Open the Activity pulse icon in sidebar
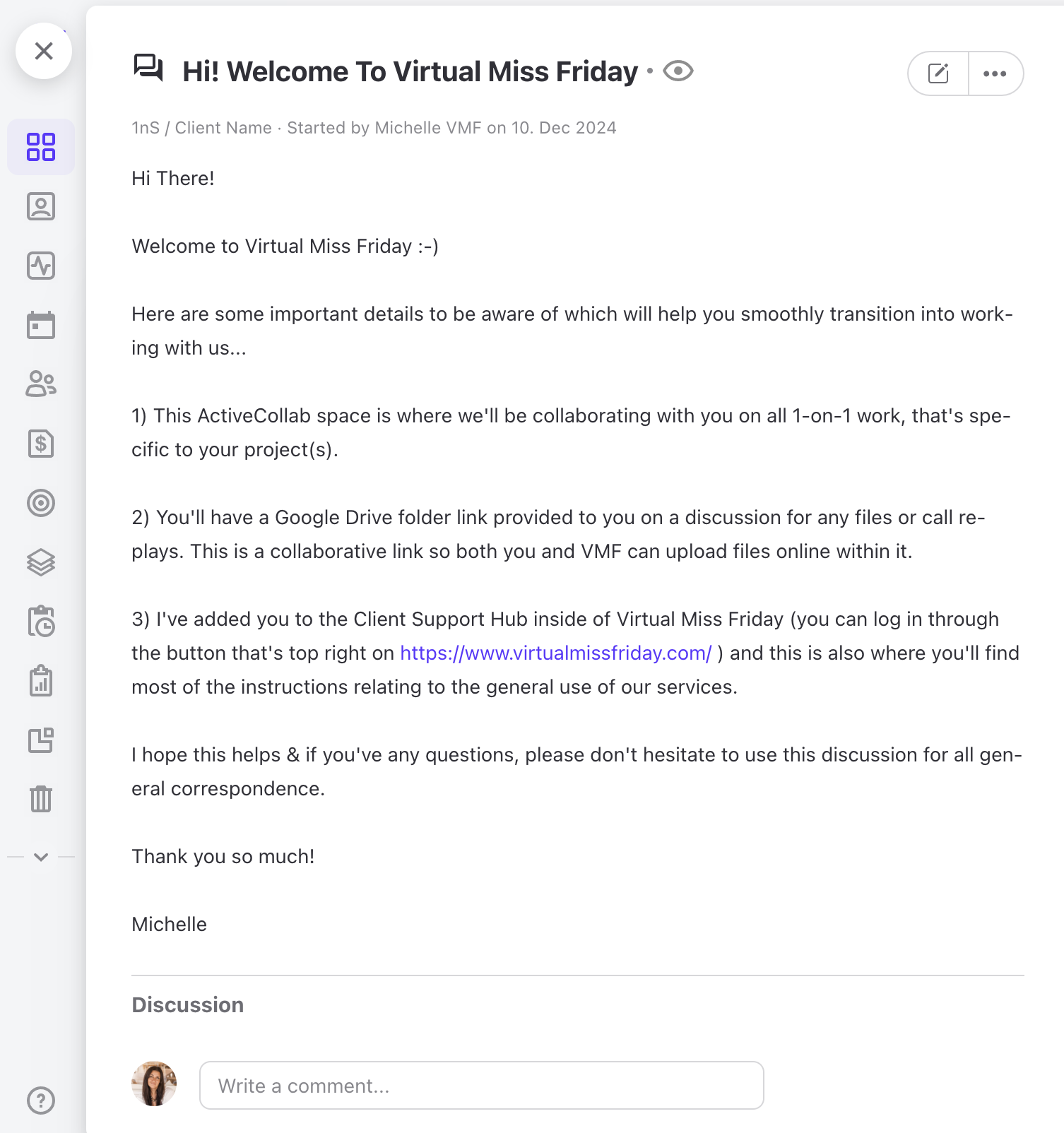This screenshot has height=1133, width=1064. [41, 266]
